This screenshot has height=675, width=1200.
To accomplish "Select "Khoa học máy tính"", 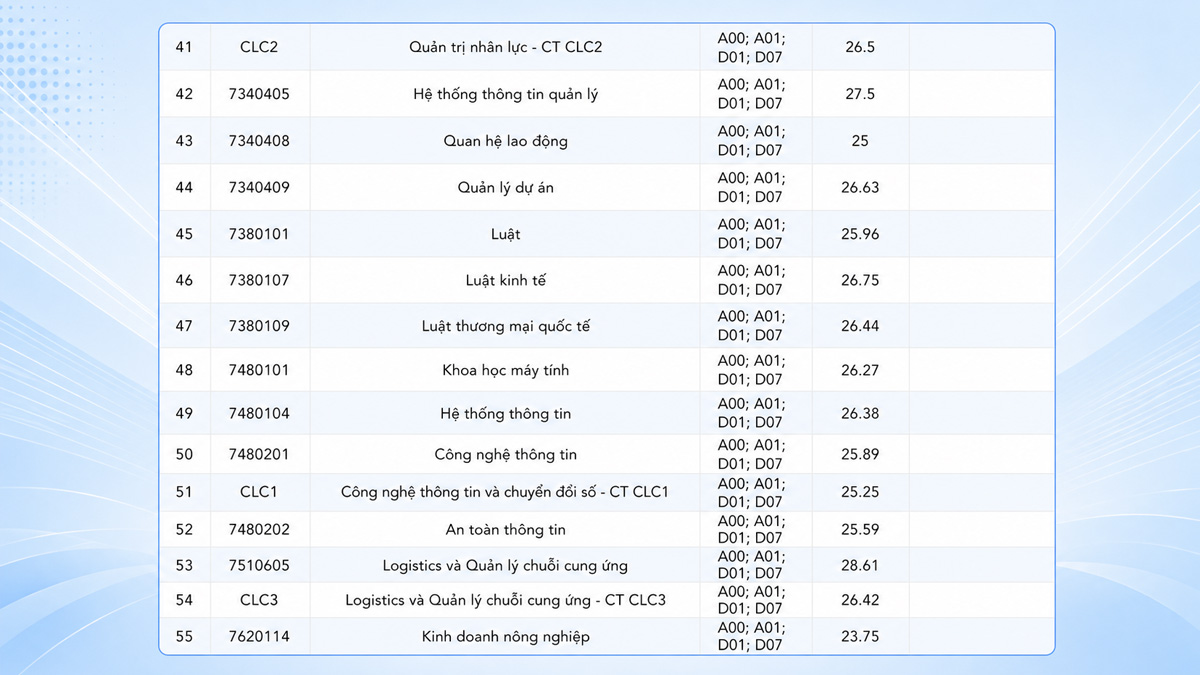I will tap(506, 370).
